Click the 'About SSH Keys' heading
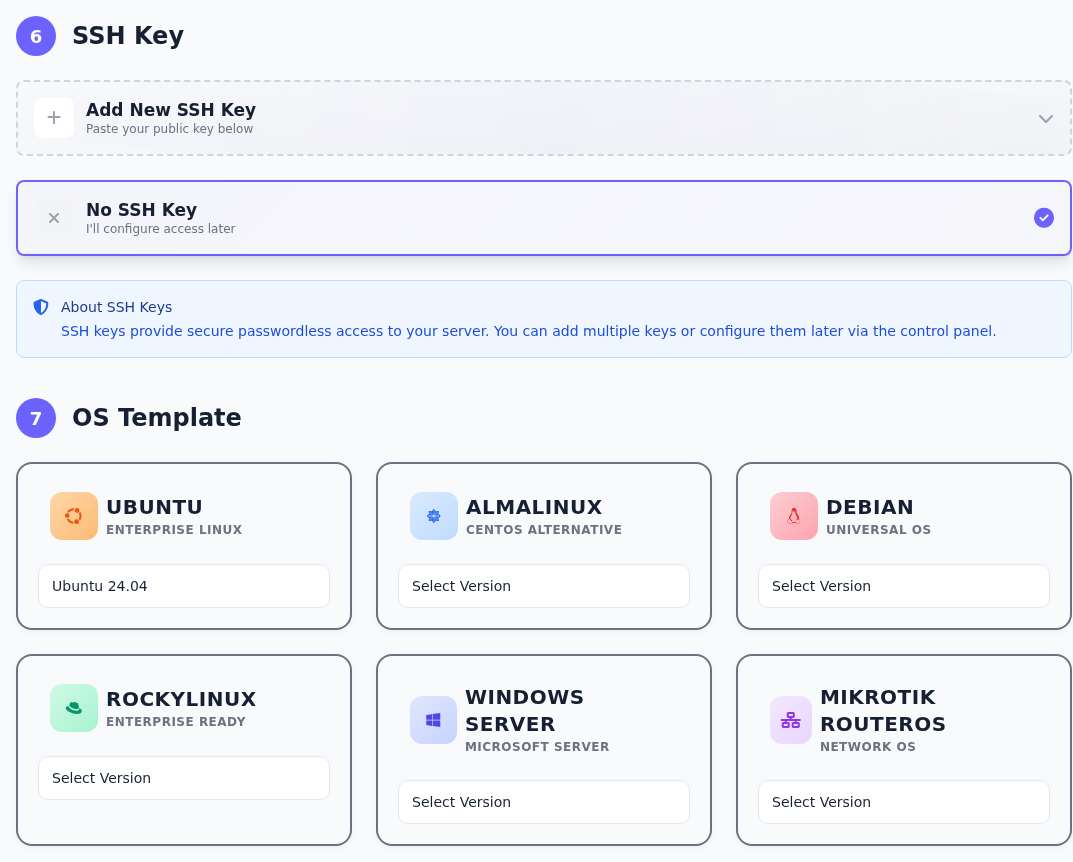 pyautogui.click(x=116, y=307)
